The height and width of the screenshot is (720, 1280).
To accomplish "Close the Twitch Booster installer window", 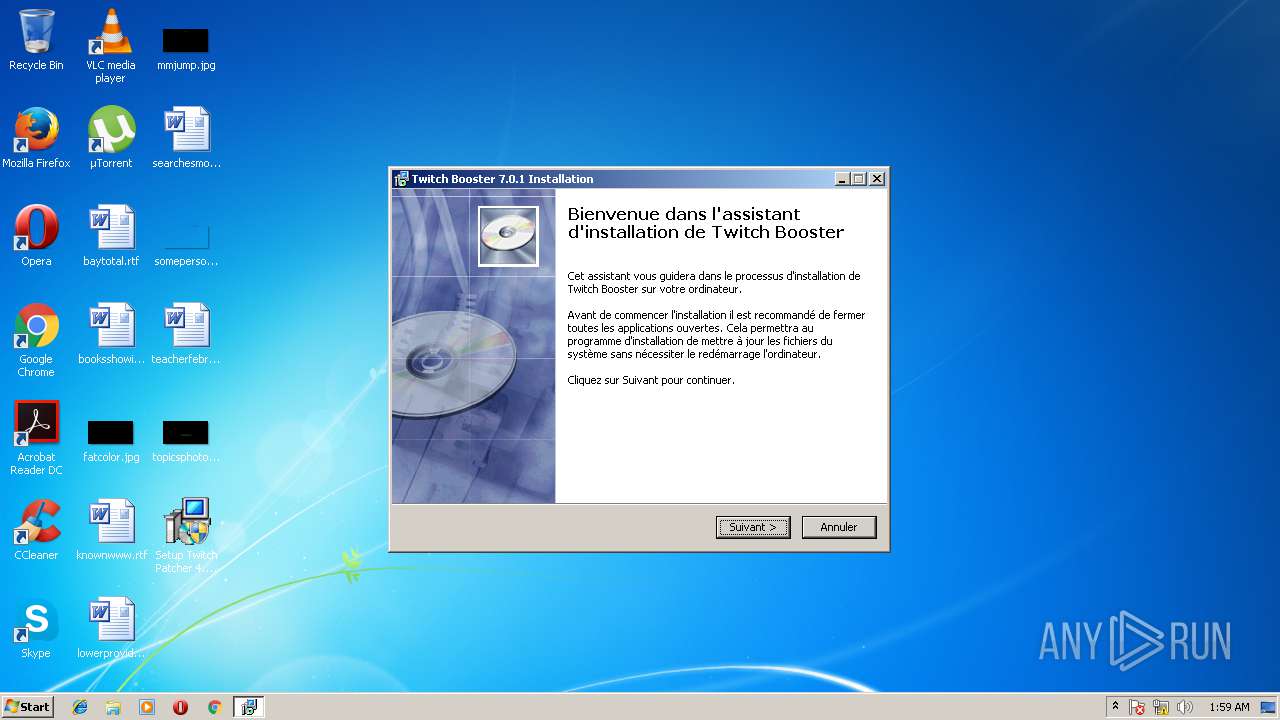I will (877, 179).
